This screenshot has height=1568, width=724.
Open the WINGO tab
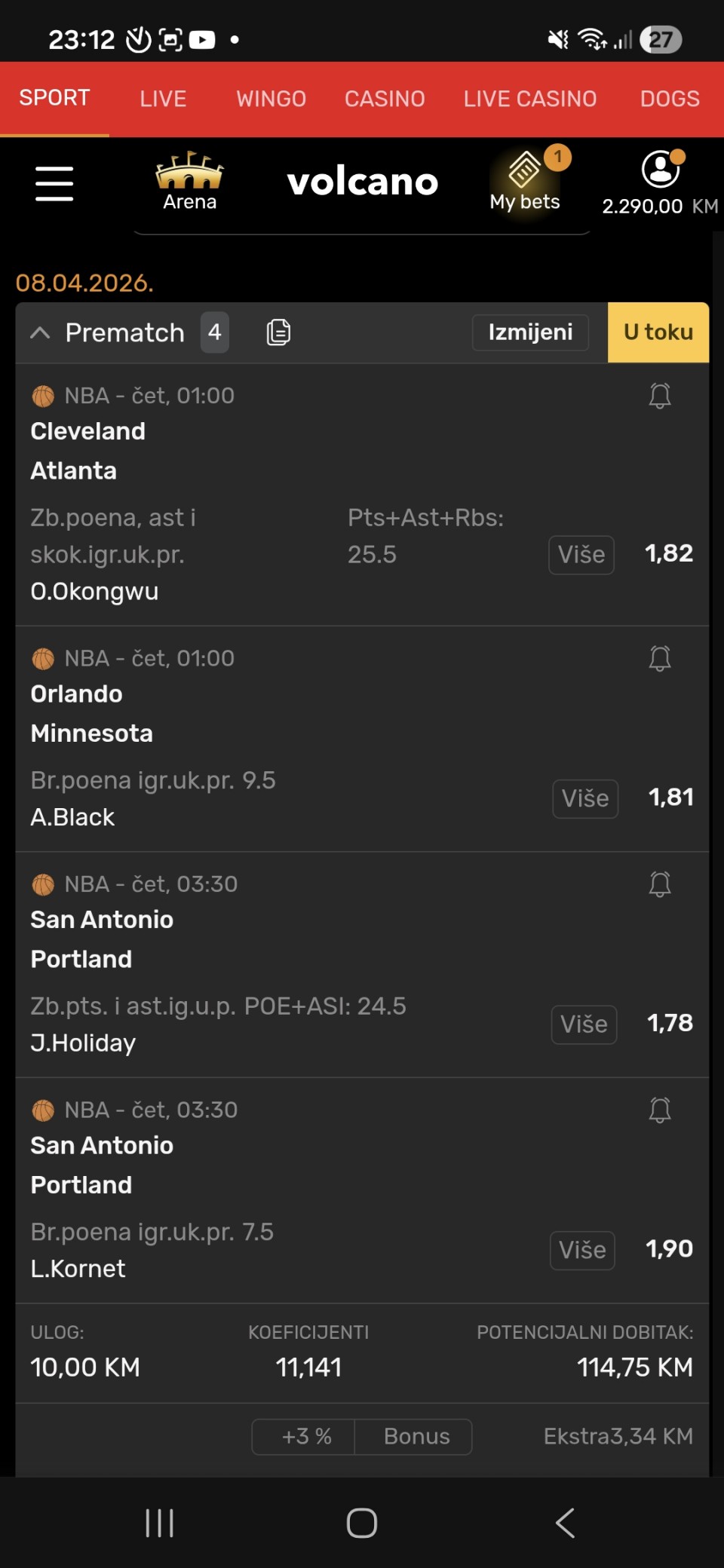[271, 99]
